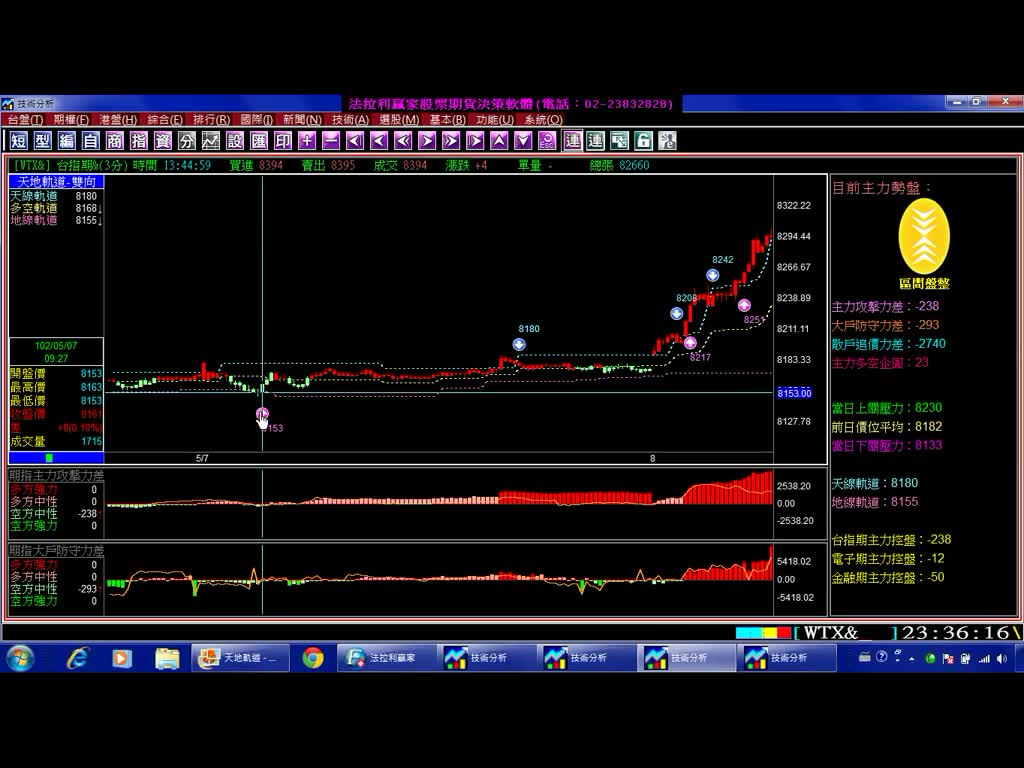This screenshot has width=1024, height=768.
Task: Click the 編 toolbar icon
Action: pyautogui.click(x=67, y=140)
